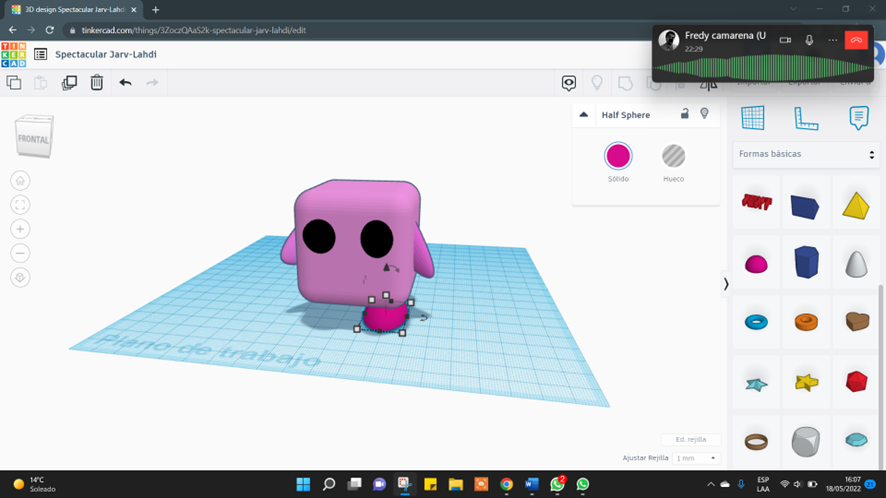Open more options in the call overlay
886x498 pixels.
[x=832, y=40]
